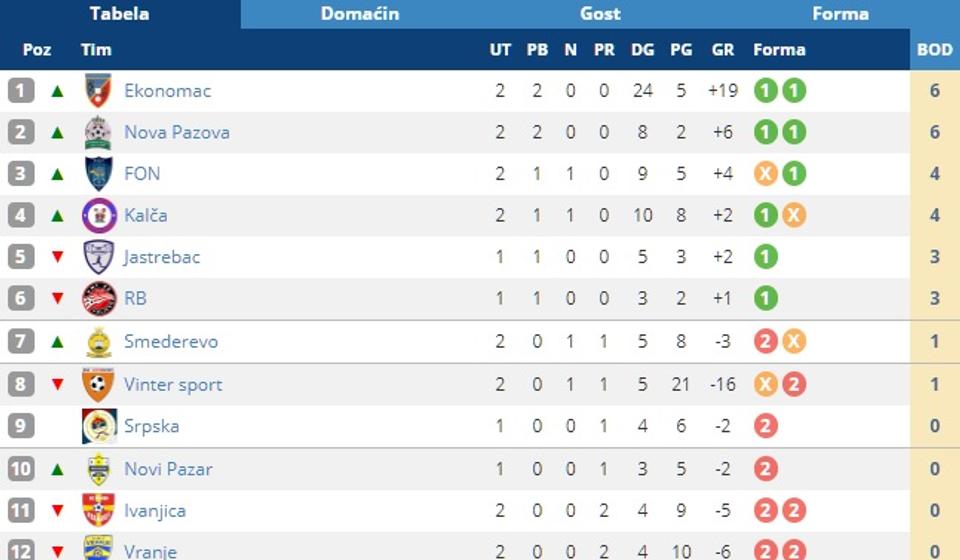
Task: Select the Forma tab
Action: 840,14
